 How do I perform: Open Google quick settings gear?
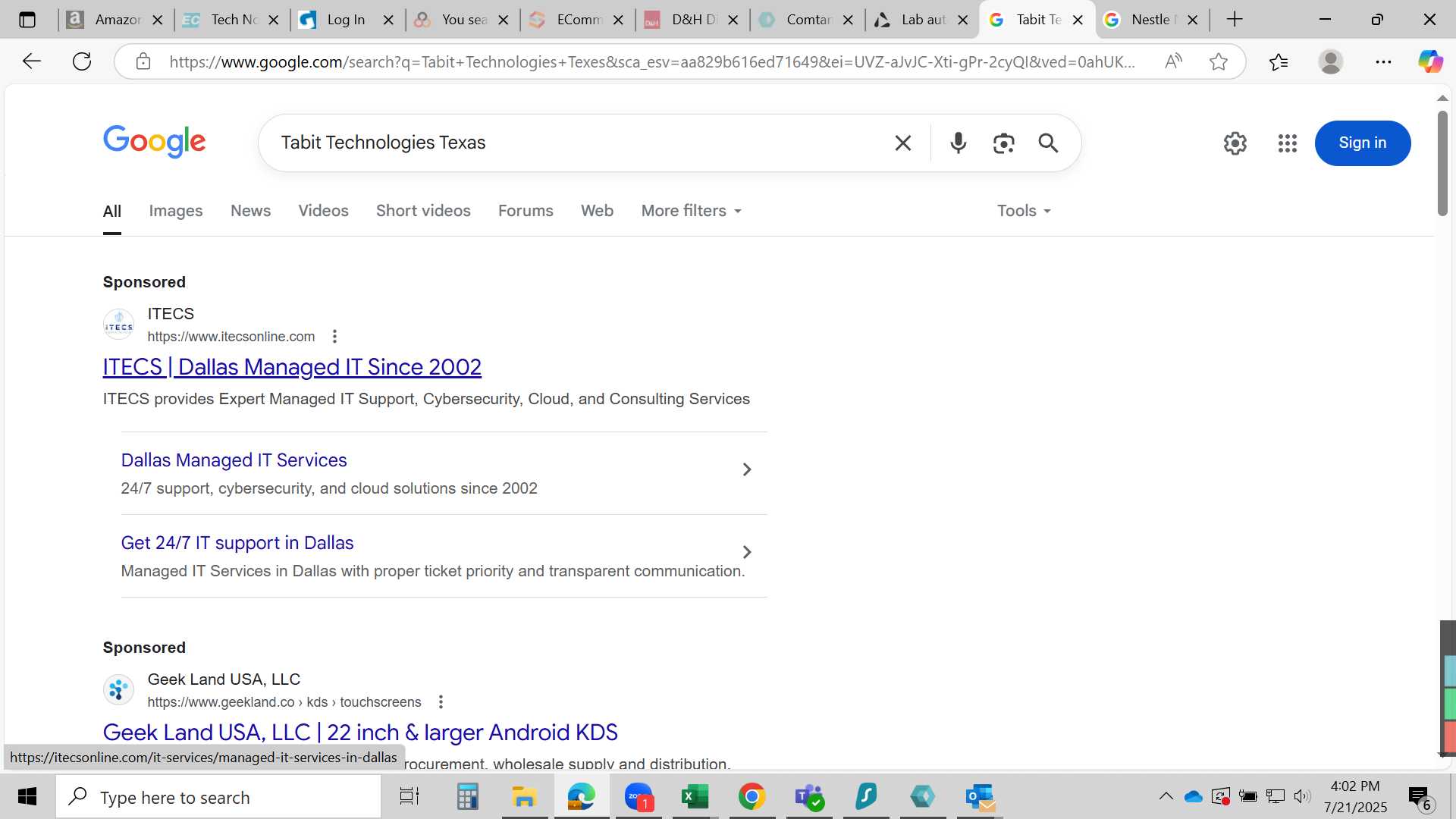(1235, 143)
